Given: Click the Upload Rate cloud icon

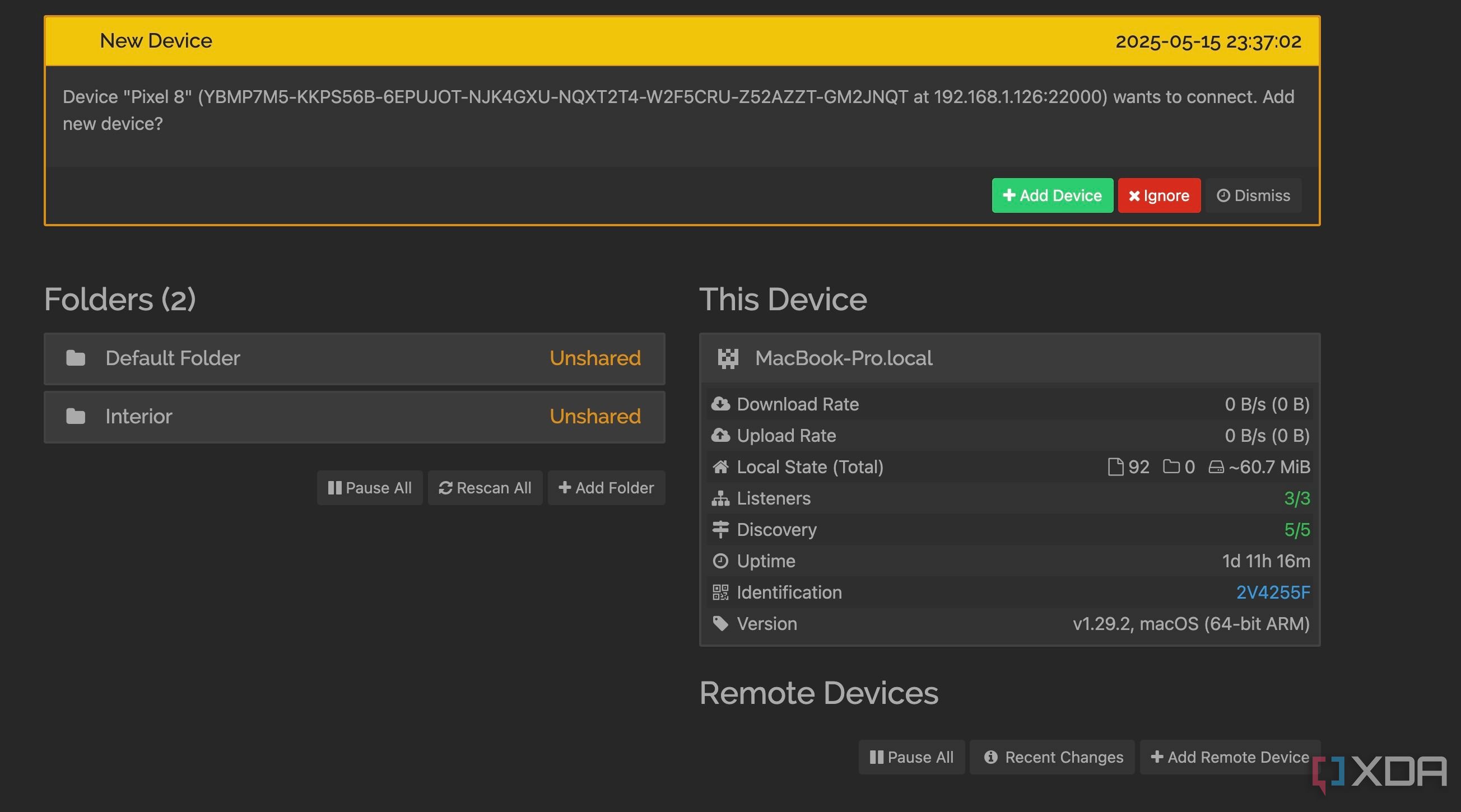Looking at the screenshot, I should pyautogui.click(x=720, y=435).
